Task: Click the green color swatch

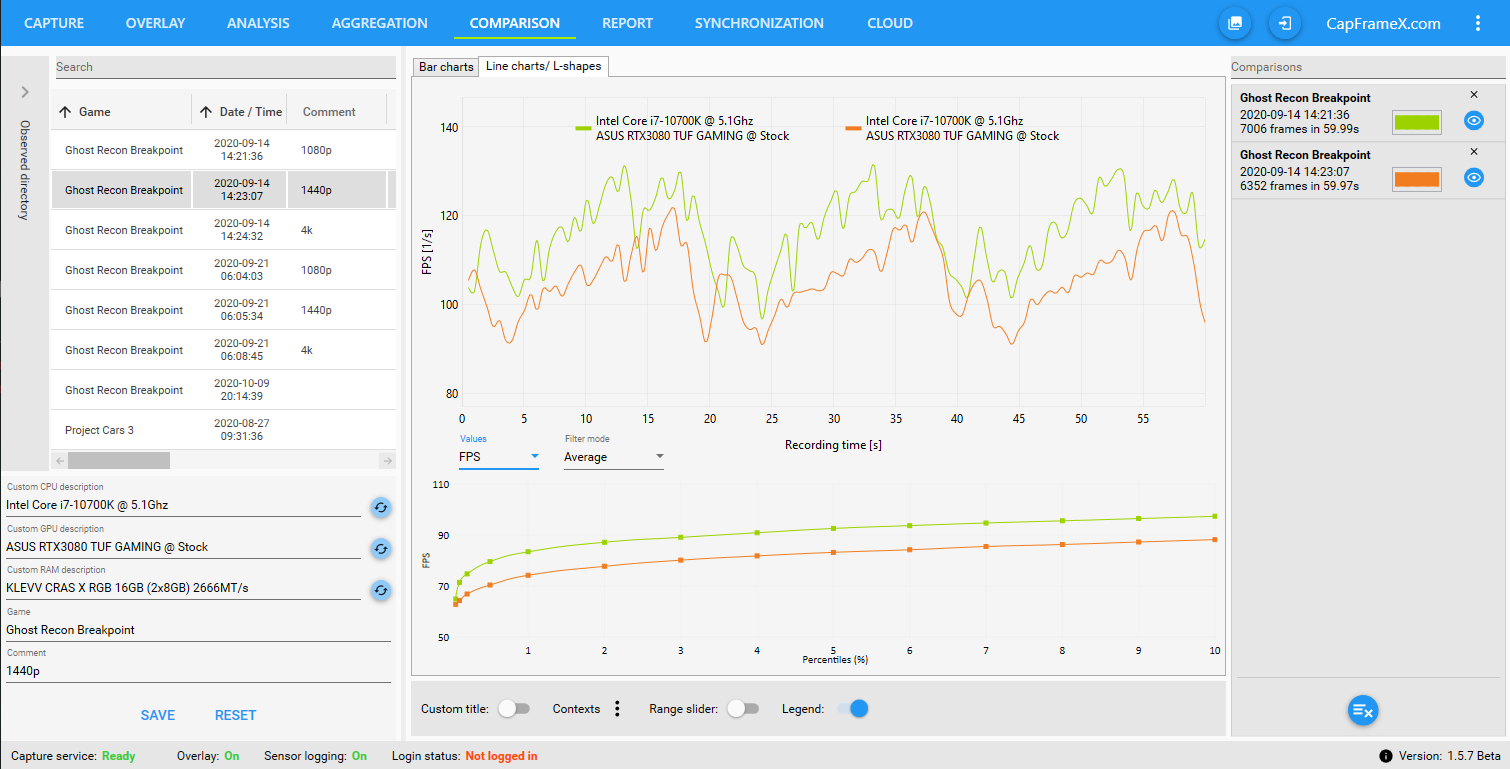Action: point(1417,122)
